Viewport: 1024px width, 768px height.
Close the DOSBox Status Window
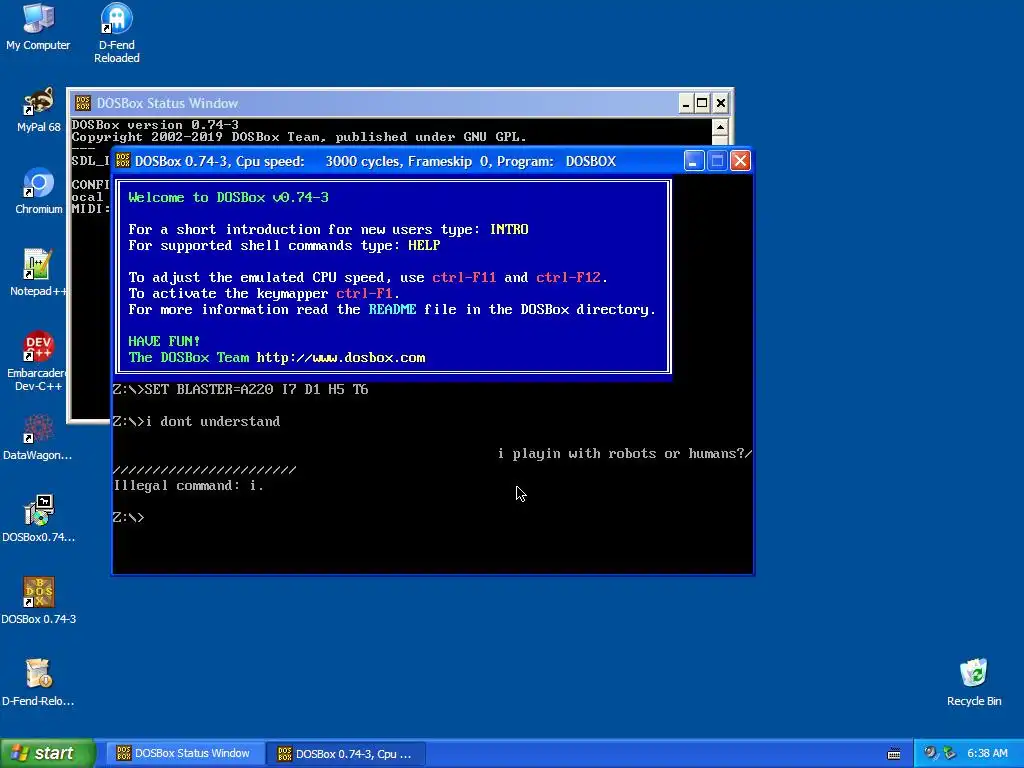(720, 103)
